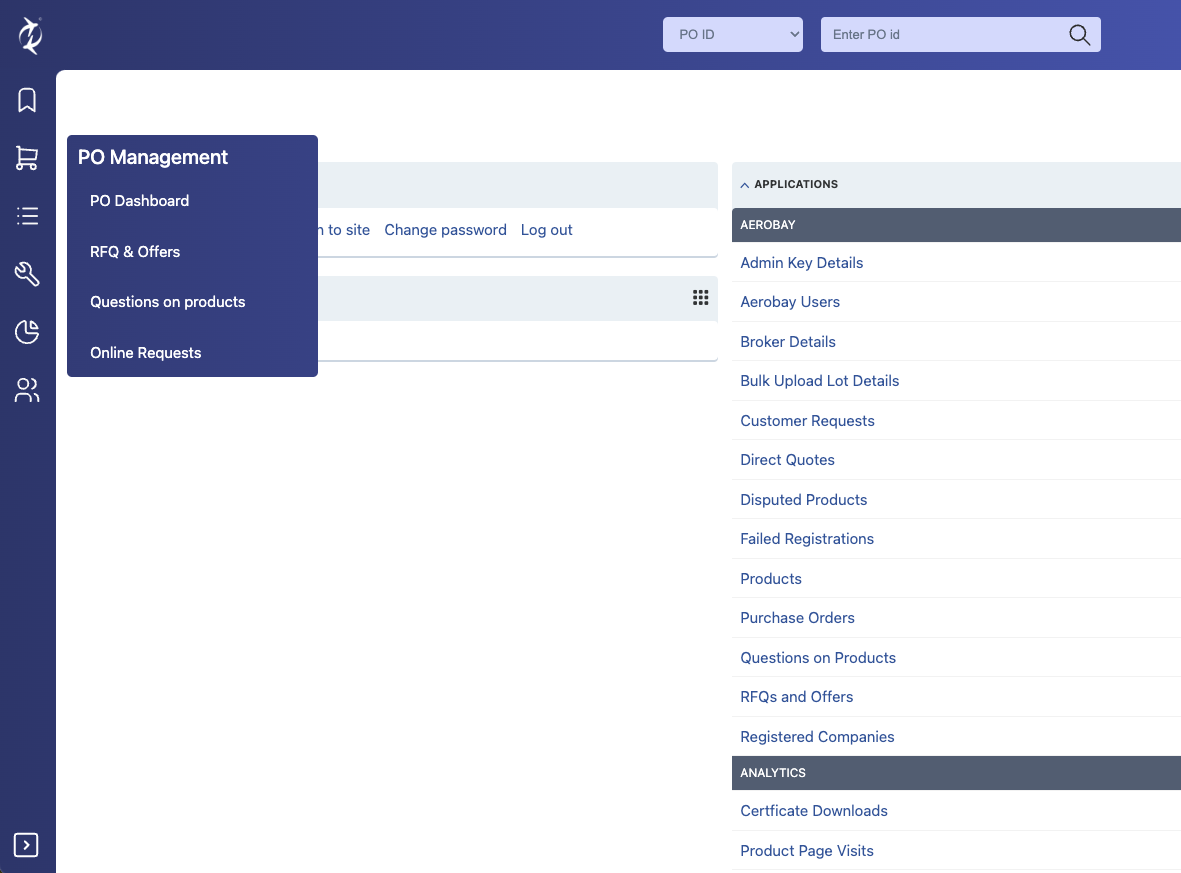Open the pie chart analytics icon
Viewport: 1181px width, 873px height.
pos(26,332)
